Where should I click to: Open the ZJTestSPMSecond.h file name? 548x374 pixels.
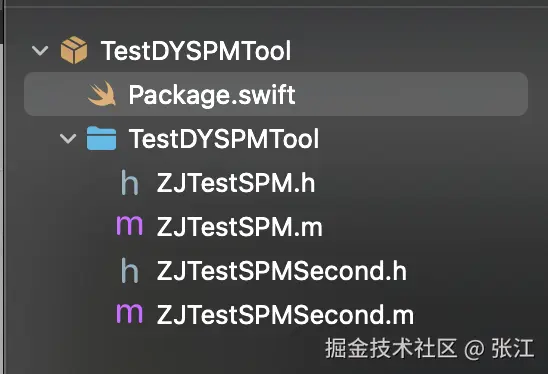tap(282, 271)
